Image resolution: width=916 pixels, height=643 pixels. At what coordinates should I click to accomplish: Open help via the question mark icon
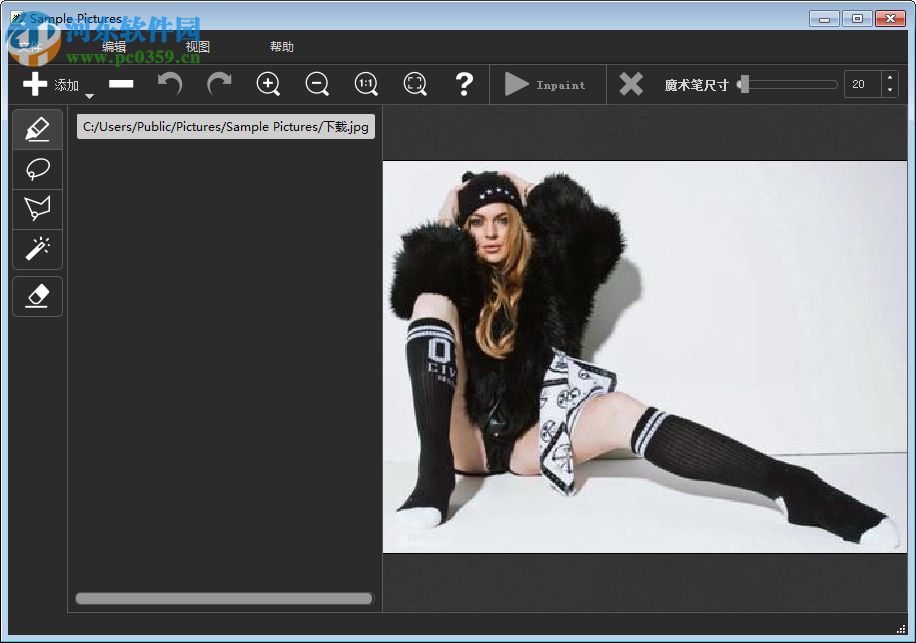coord(464,85)
